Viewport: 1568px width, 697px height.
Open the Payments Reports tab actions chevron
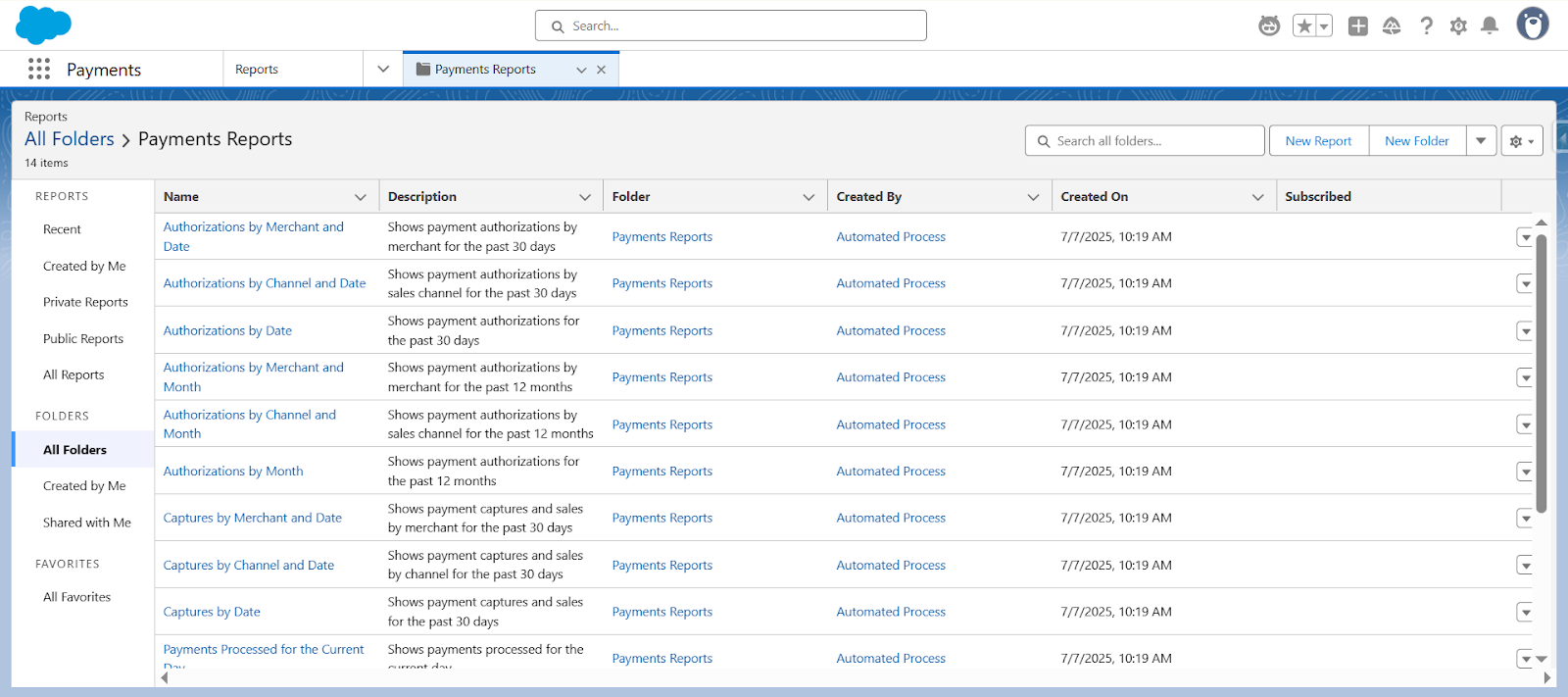coord(581,70)
